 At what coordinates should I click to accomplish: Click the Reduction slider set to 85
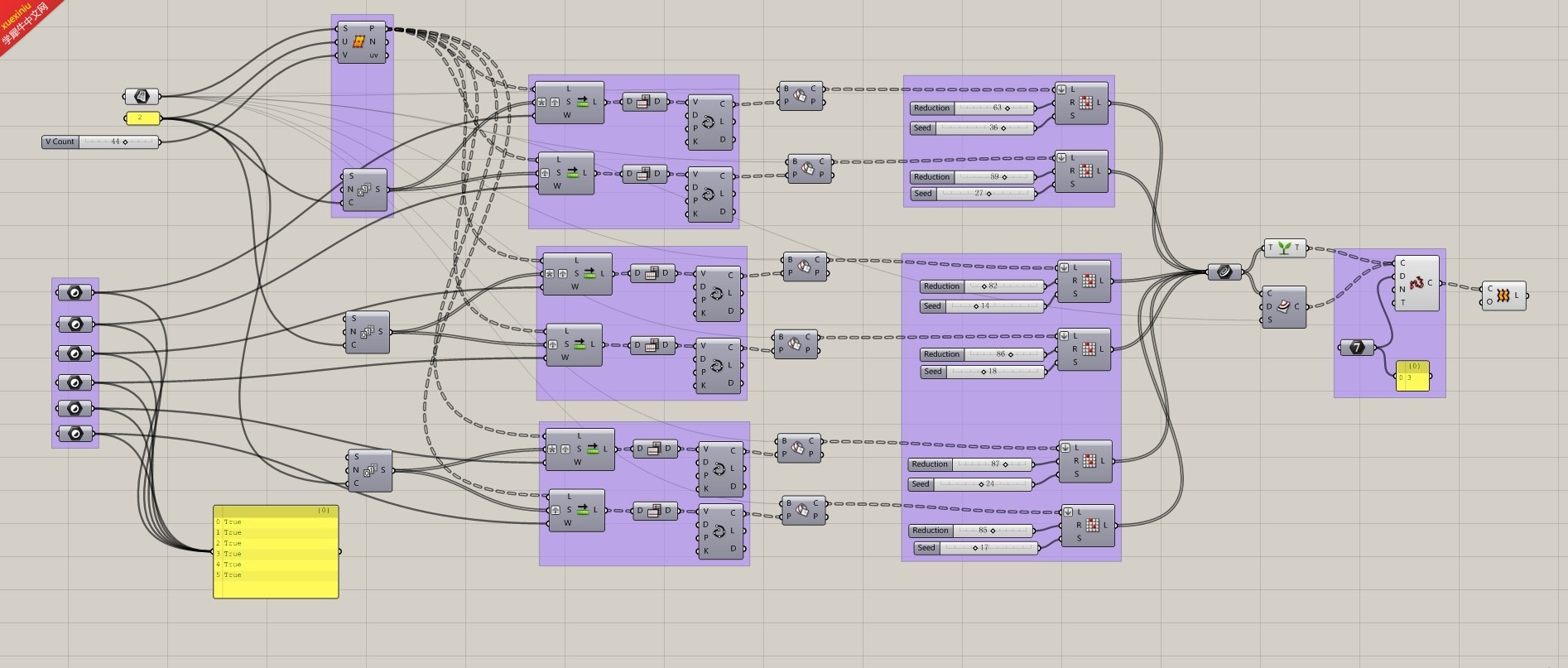coord(972,530)
